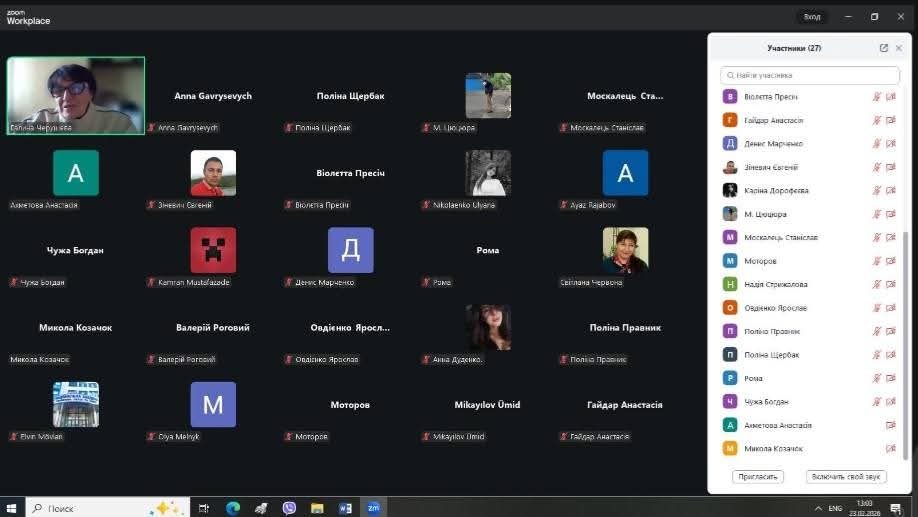Image resolution: width=918 pixels, height=517 pixels.
Task: Click camera-off icon for Микола Козачок in list
Action: tap(890, 449)
